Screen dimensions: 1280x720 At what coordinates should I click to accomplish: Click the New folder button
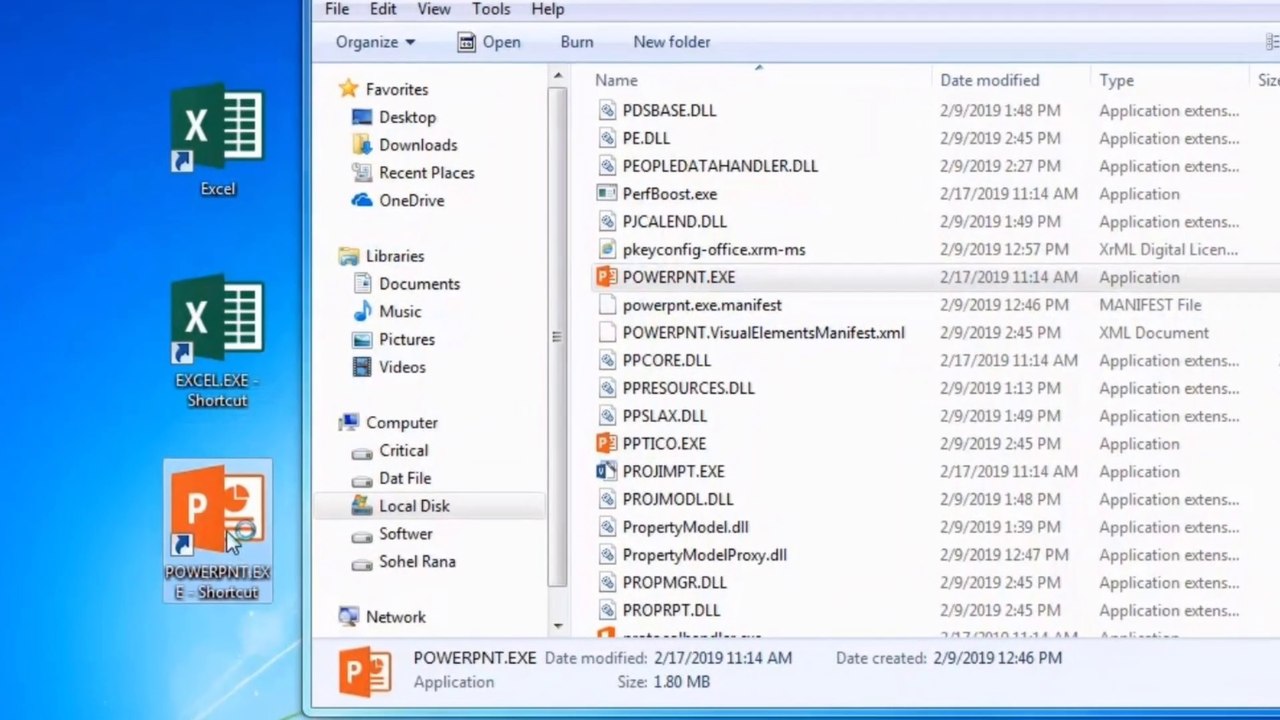(672, 42)
